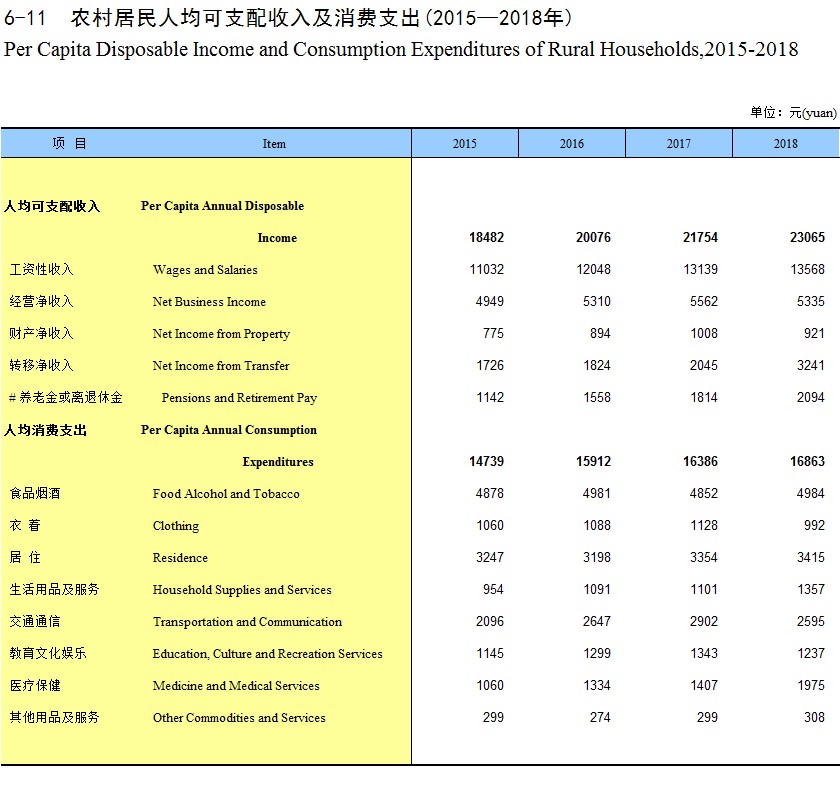The width and height of the screenshot is (840, 798).
Task: Select the 2018 column header
Action: pyautogui.click(x=785, y=144)
